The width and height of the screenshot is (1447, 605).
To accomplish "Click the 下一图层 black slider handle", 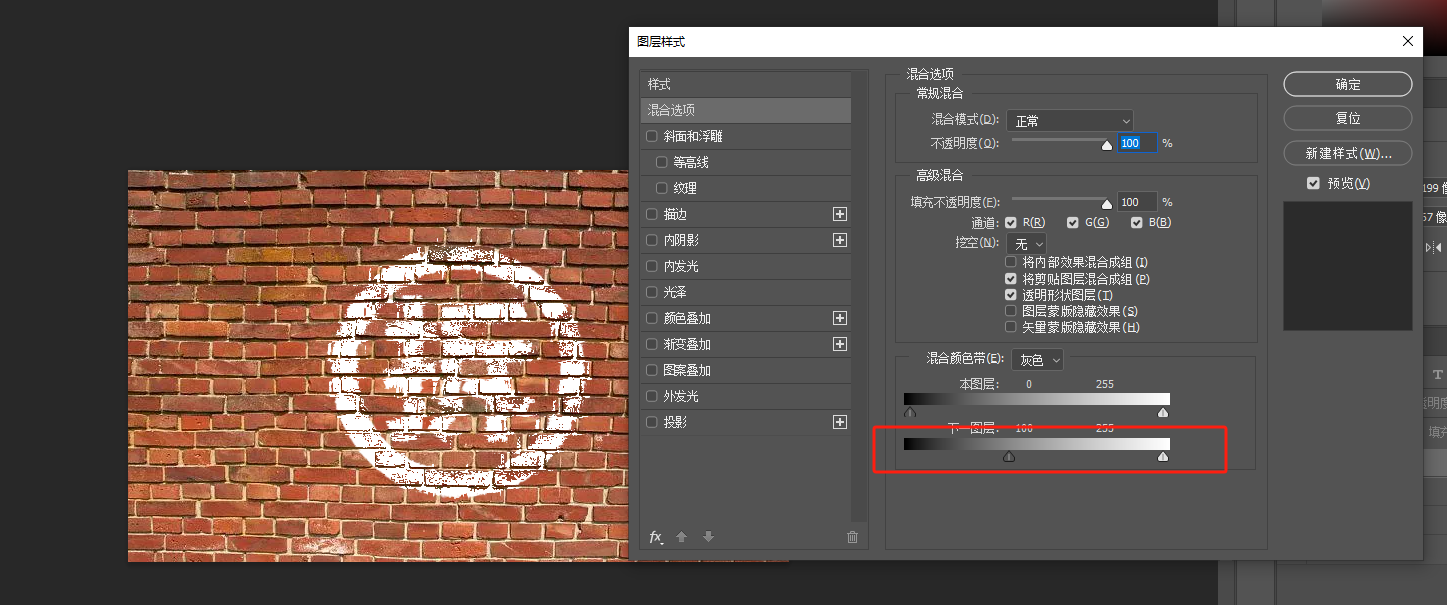I will point(1009,456).
